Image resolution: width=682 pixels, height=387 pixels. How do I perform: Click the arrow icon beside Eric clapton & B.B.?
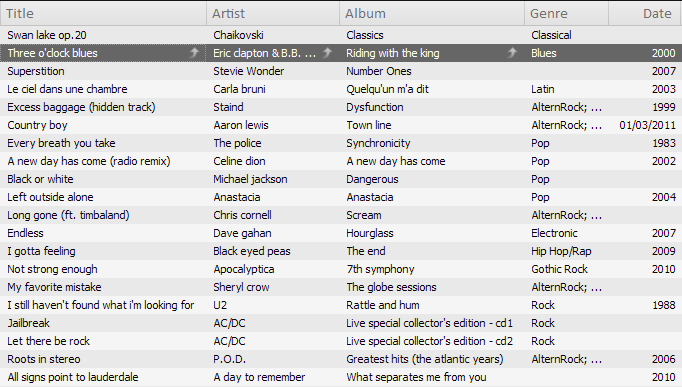[x=327, y=53]
